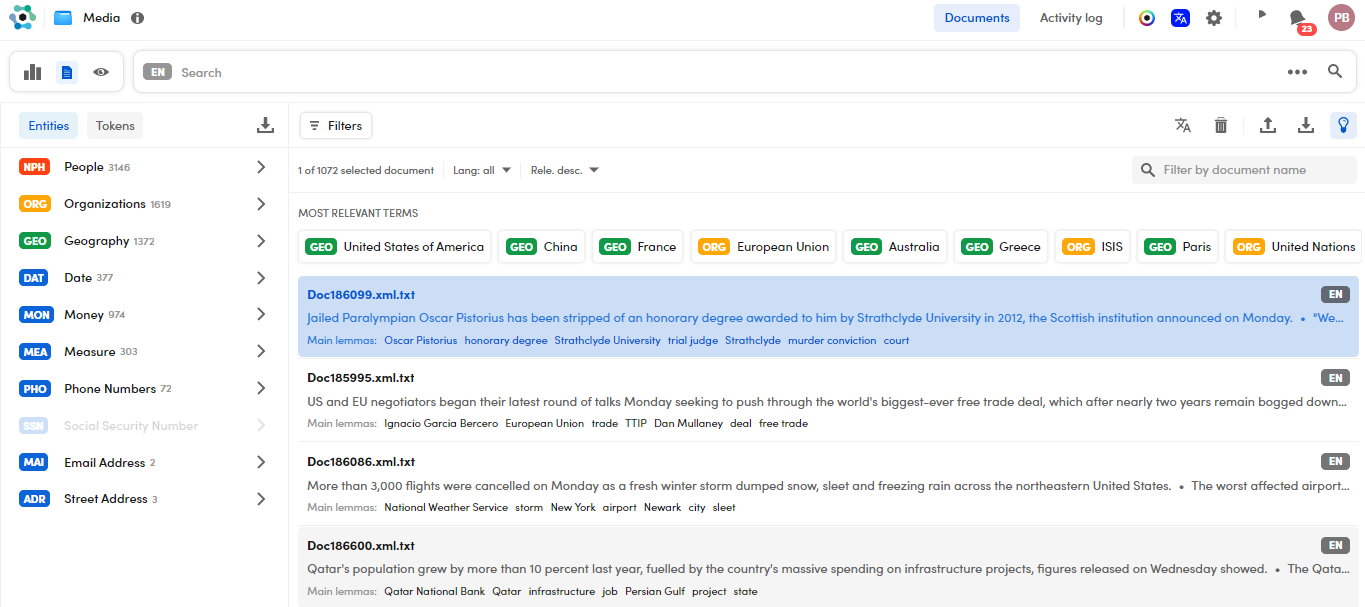Click the bar chart view icon
This screenshot has width=1365, height=607.
(x=33, y=72)
